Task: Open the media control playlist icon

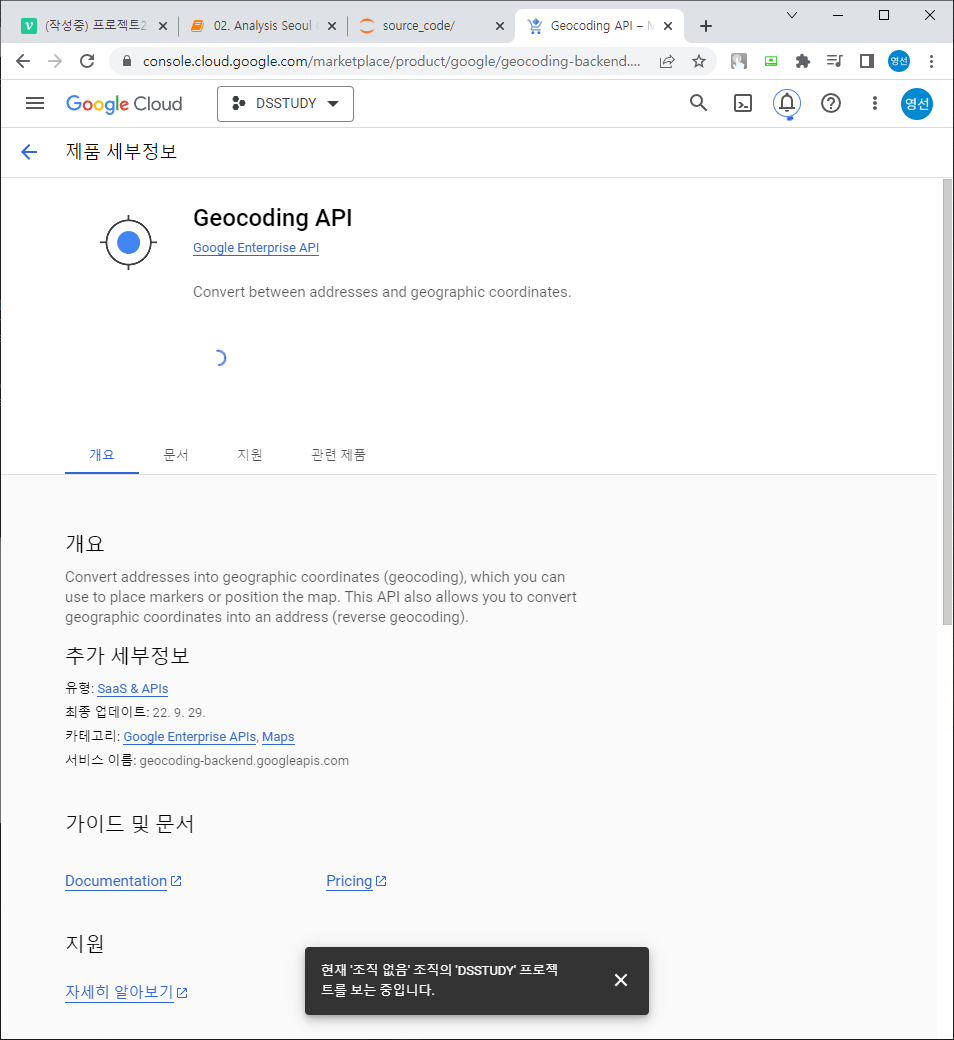Action: pyautogui.click(x=835, y=62)
